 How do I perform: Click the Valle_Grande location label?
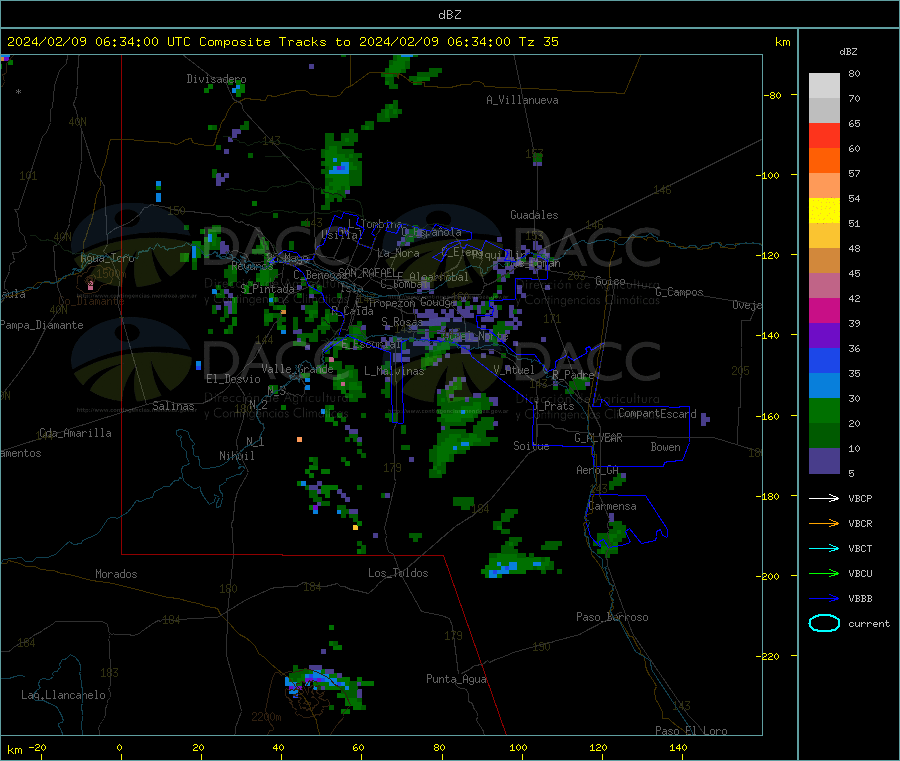point(297,369)
